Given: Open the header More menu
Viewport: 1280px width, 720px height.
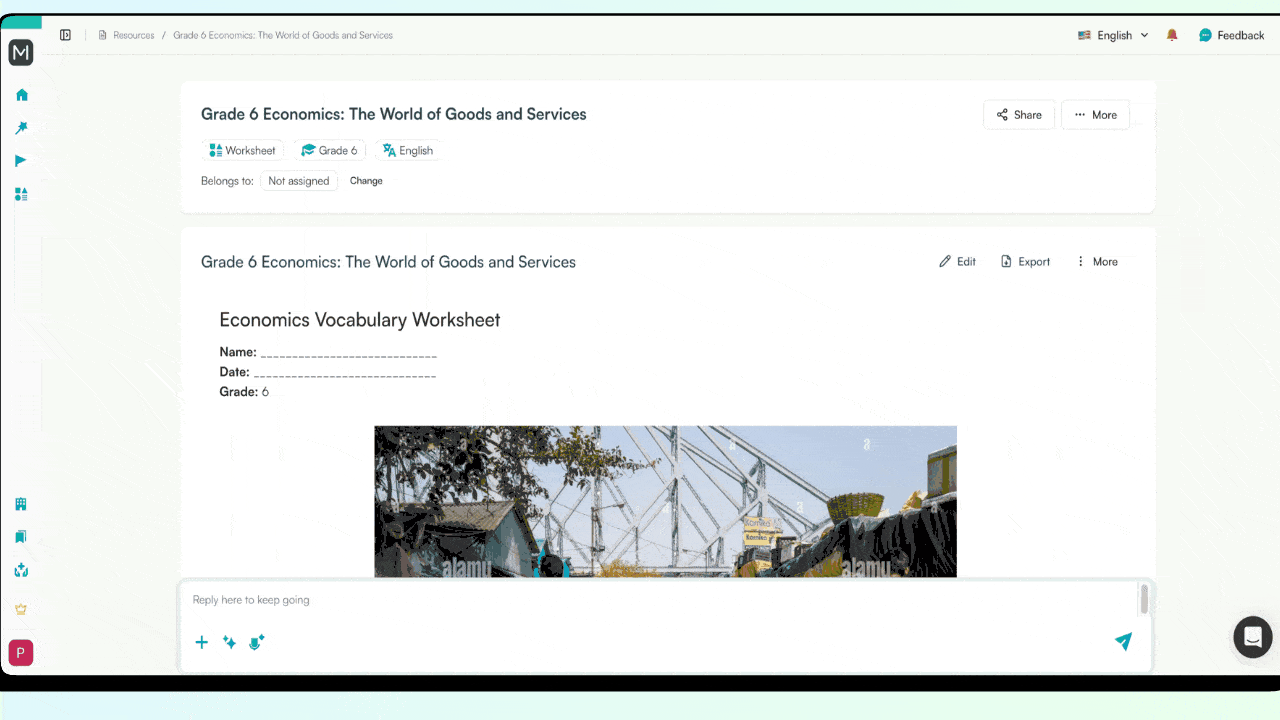Looking at the screenshot, I should (x=1095, y=115).
